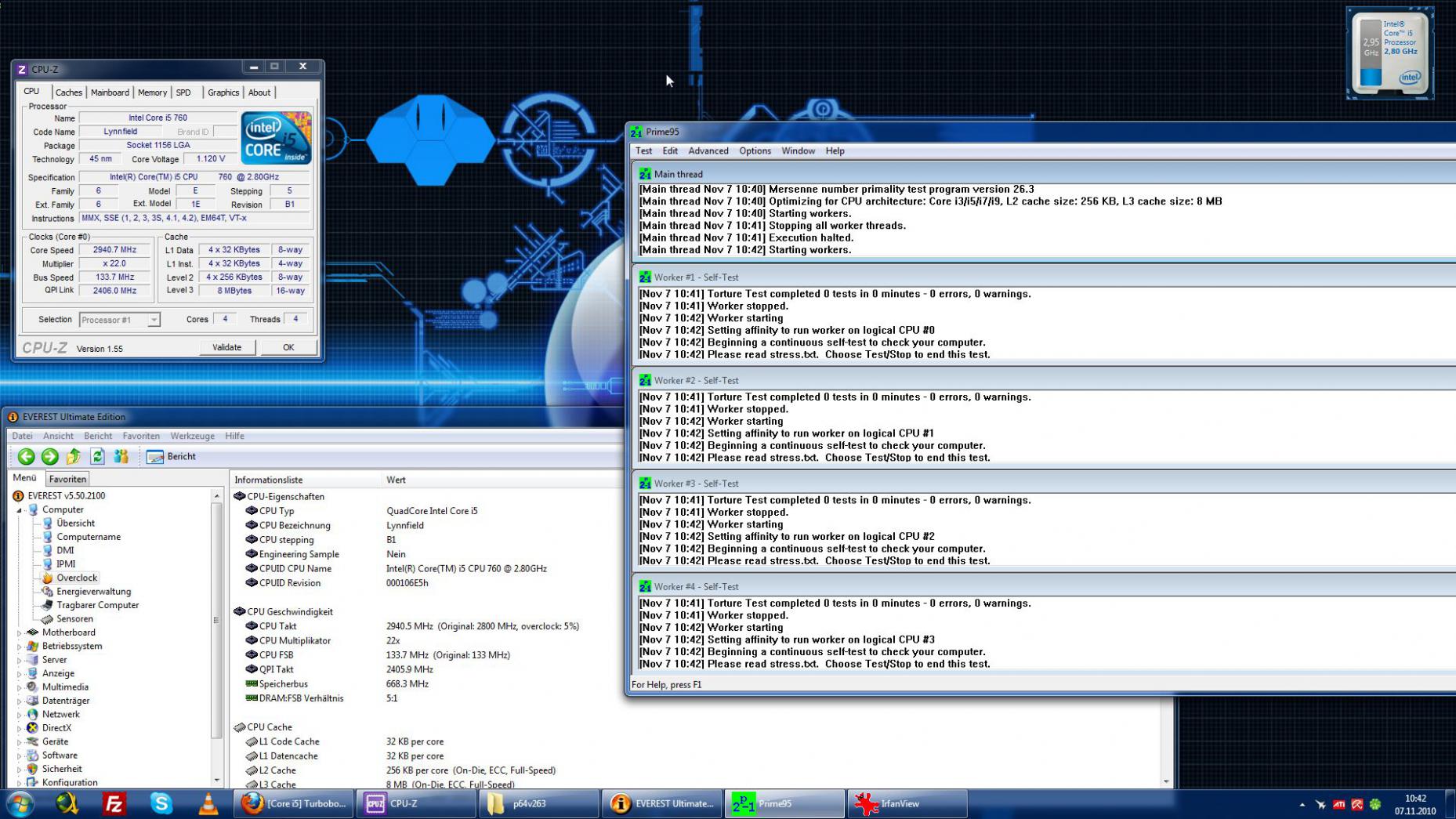Open the Werkzeuge menu in EVEREST
Screen dimensions: 1456x819
pyautogui.click(x=192, y=436)
